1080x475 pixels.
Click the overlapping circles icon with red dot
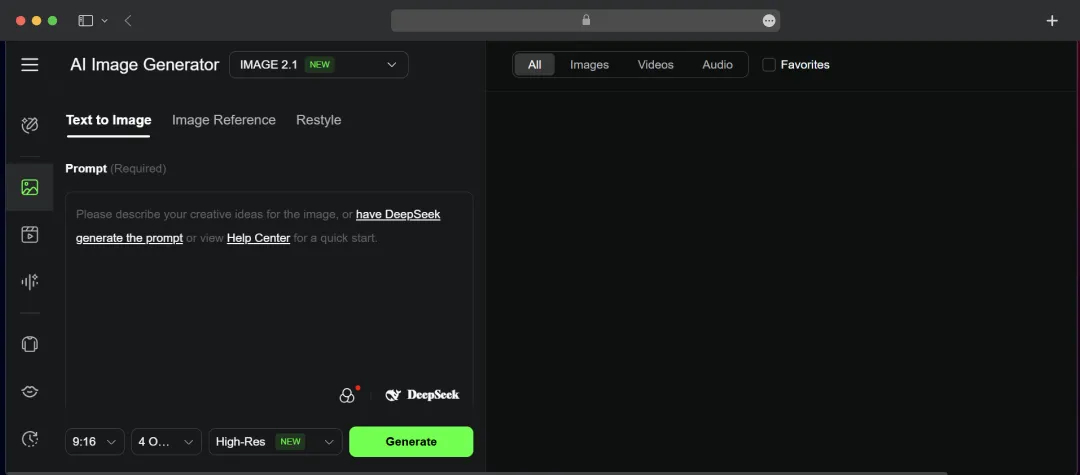point(349,394)
